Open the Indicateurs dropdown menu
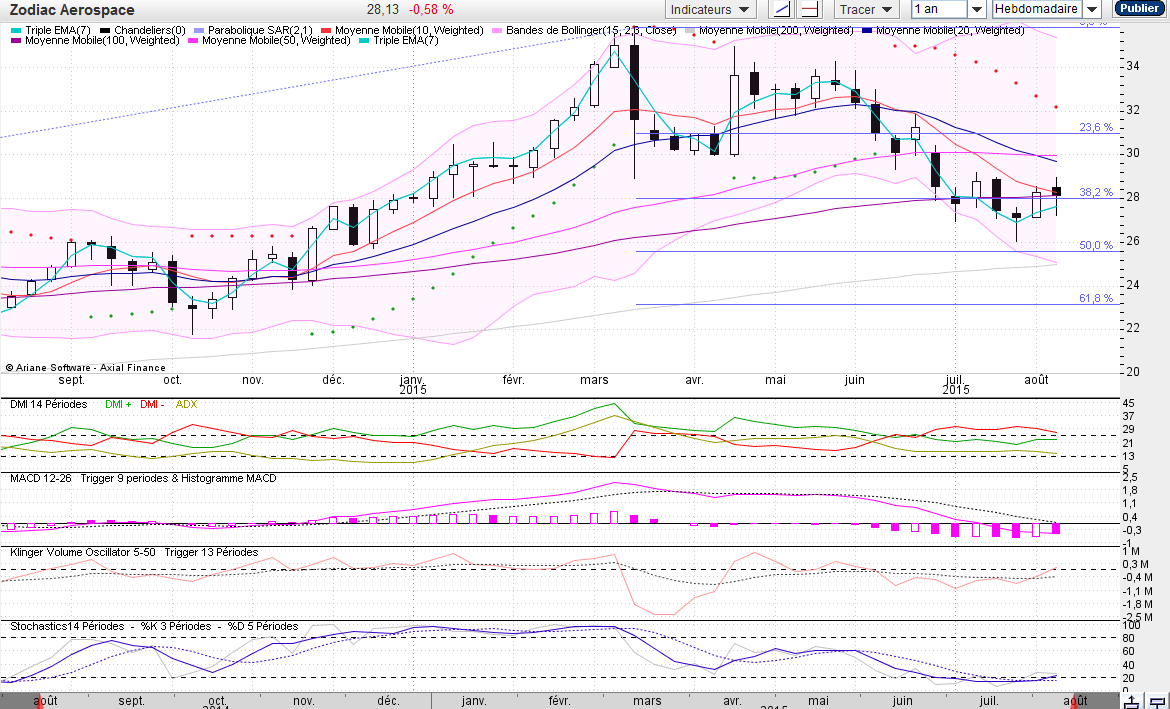This screenshot has width=1170, height=709. point(710,10)
